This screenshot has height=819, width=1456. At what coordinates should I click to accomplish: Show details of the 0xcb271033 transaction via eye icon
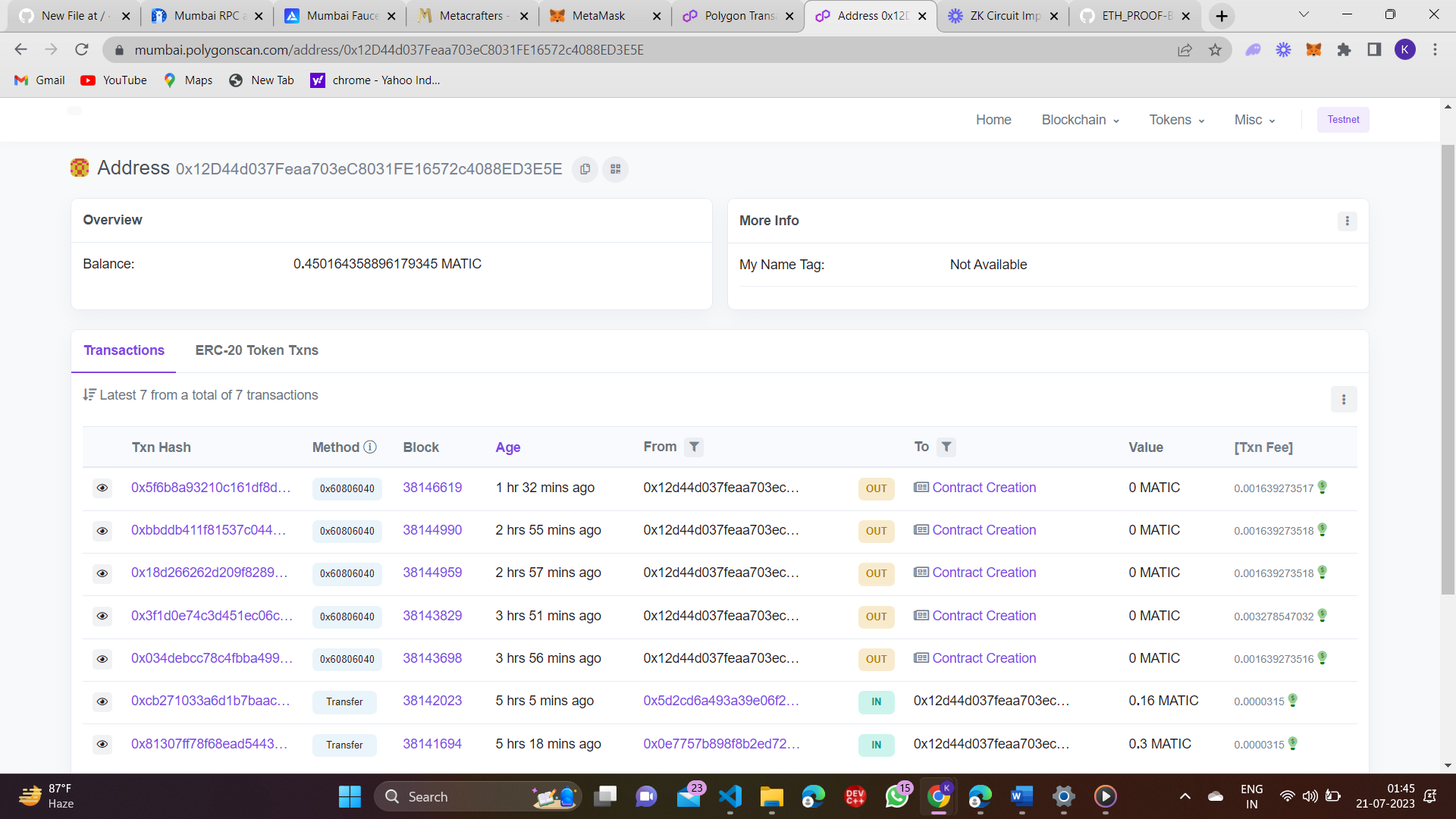click(x=102, y=701)
